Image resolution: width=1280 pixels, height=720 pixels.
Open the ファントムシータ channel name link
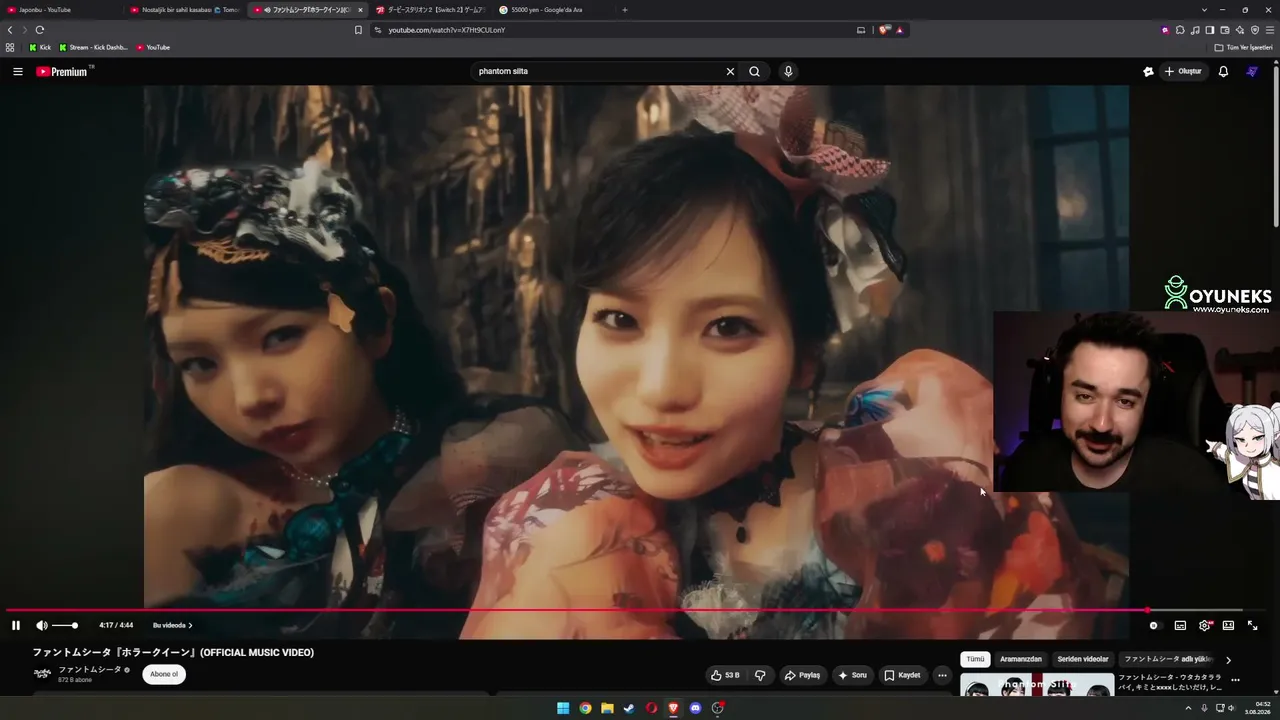(90, 669)
